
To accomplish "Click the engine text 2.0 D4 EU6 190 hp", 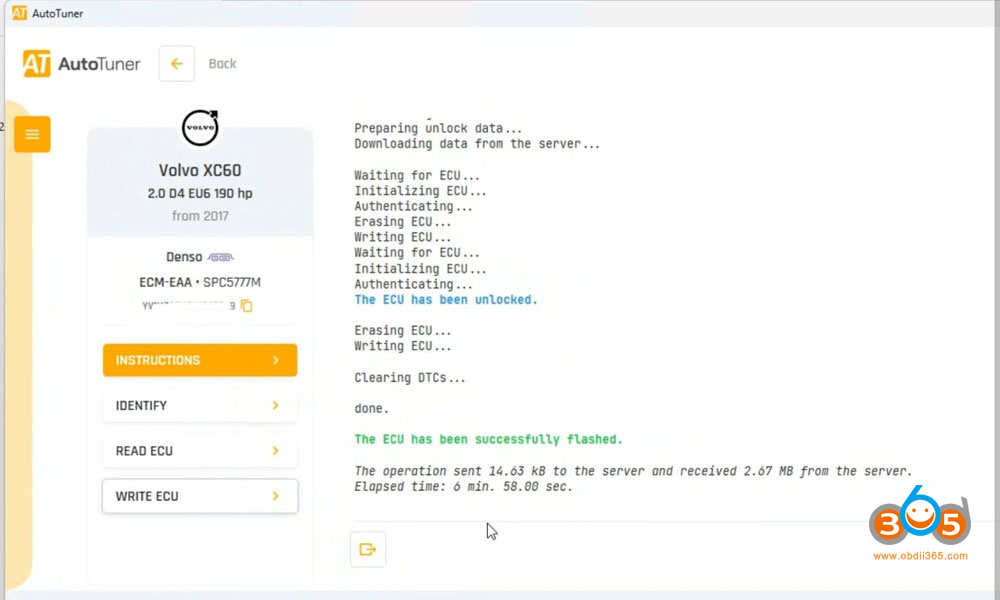I will click(200, 193).
